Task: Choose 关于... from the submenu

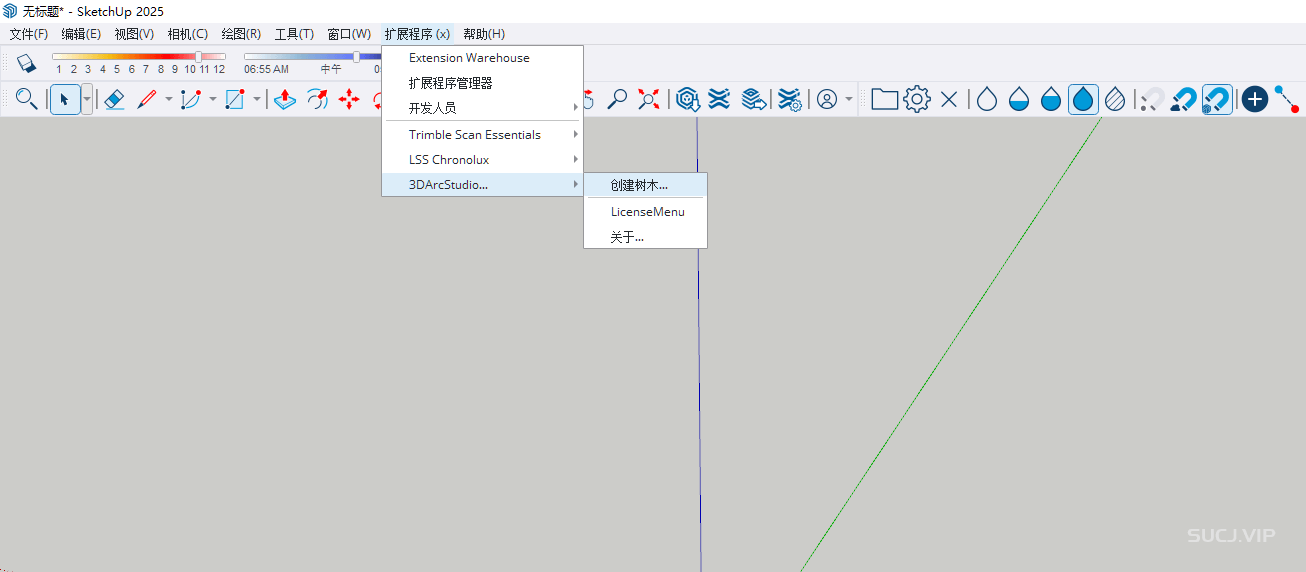Action: [x=645, y=237]
